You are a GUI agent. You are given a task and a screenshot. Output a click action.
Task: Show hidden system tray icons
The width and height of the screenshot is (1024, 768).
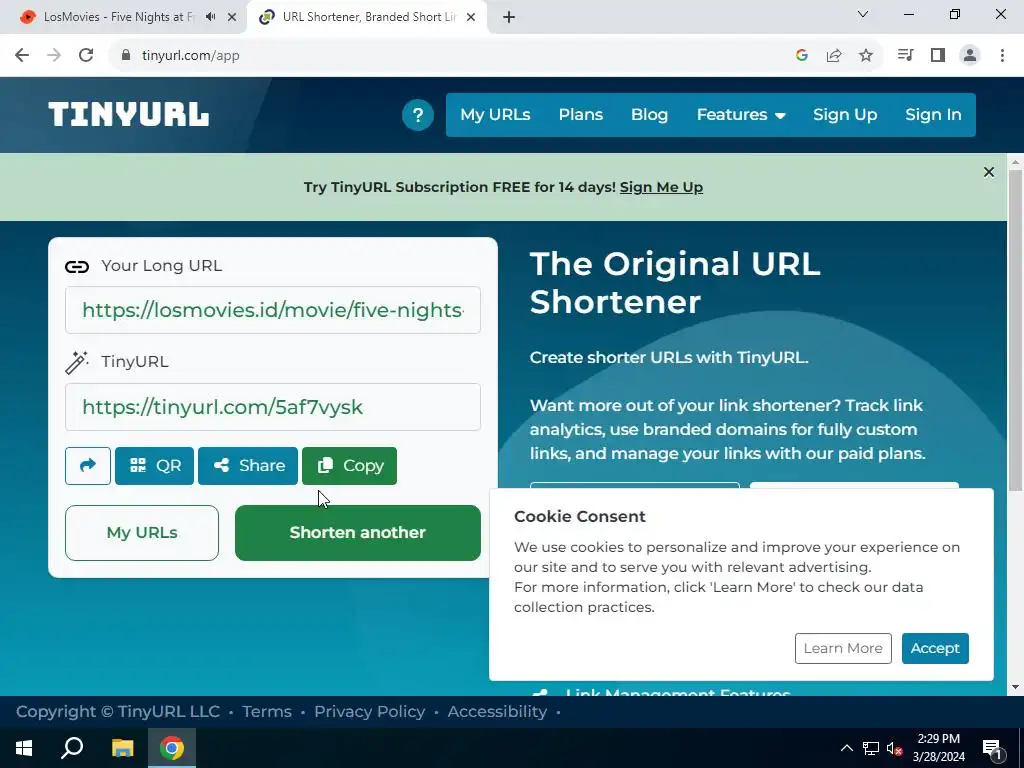(x=846, y=748)
